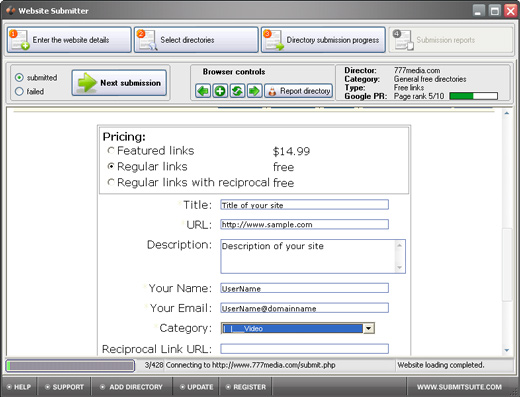This screenshot has height=397, width=520.
Task: Click the browser refresh icon
Action: coord(237,91)
